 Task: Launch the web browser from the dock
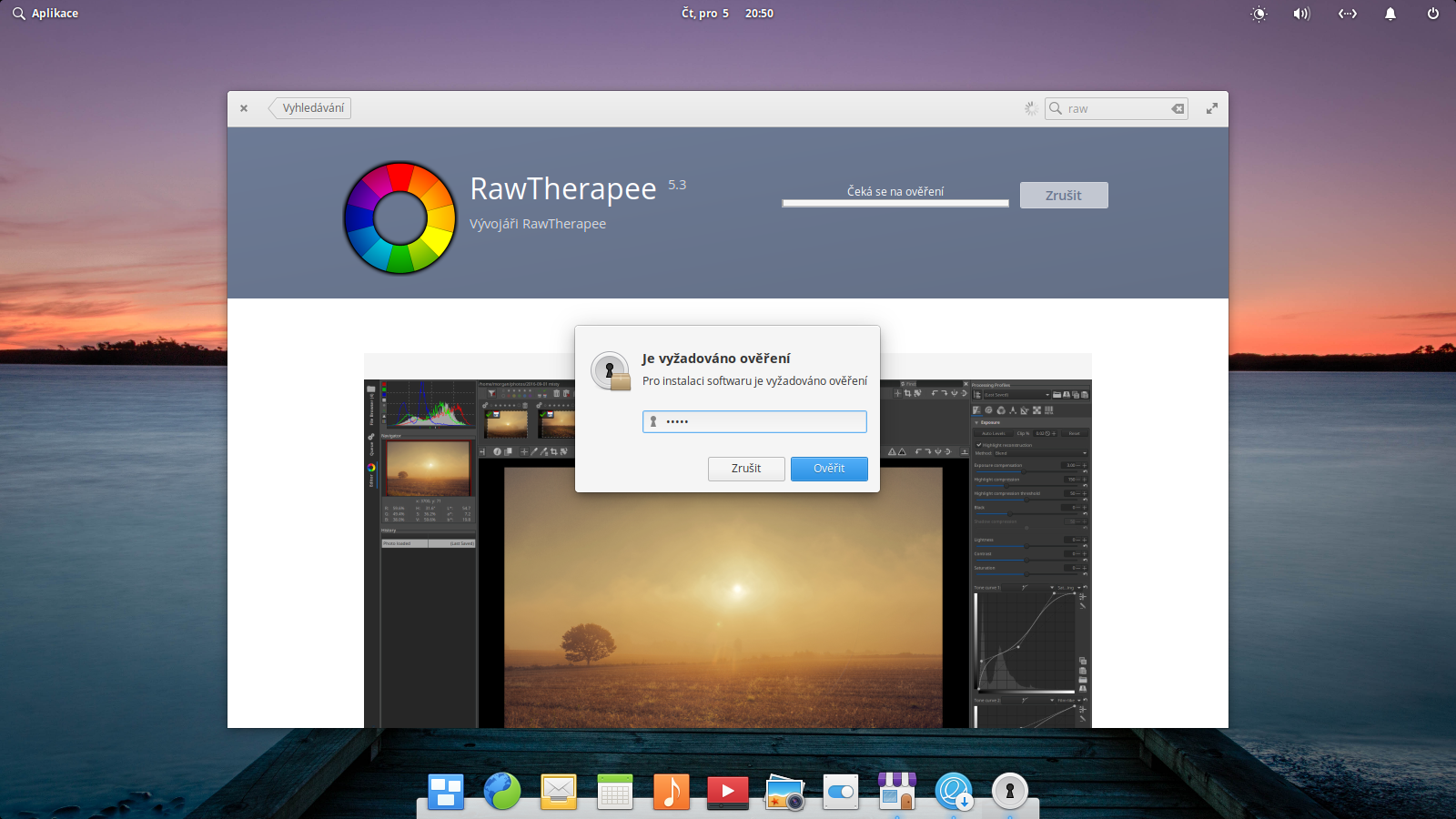pos(501,792)
